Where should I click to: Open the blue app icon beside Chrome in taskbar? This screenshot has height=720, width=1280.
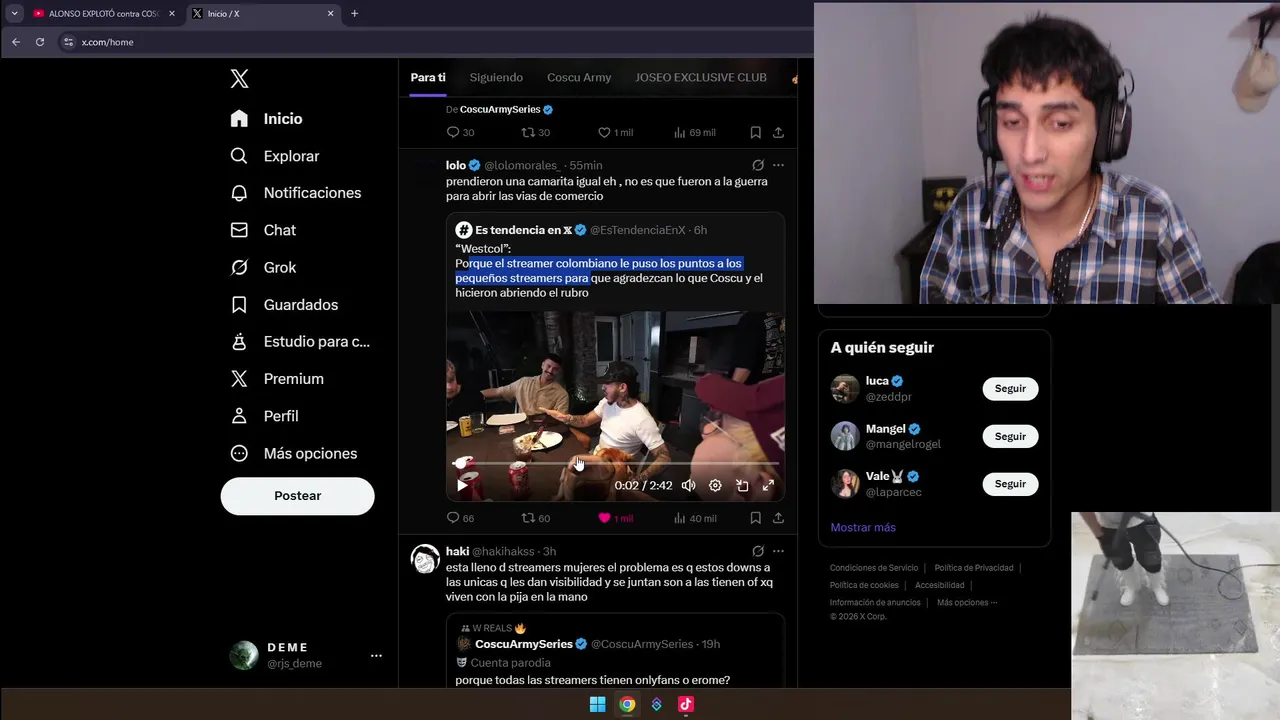tap(656, 704)
